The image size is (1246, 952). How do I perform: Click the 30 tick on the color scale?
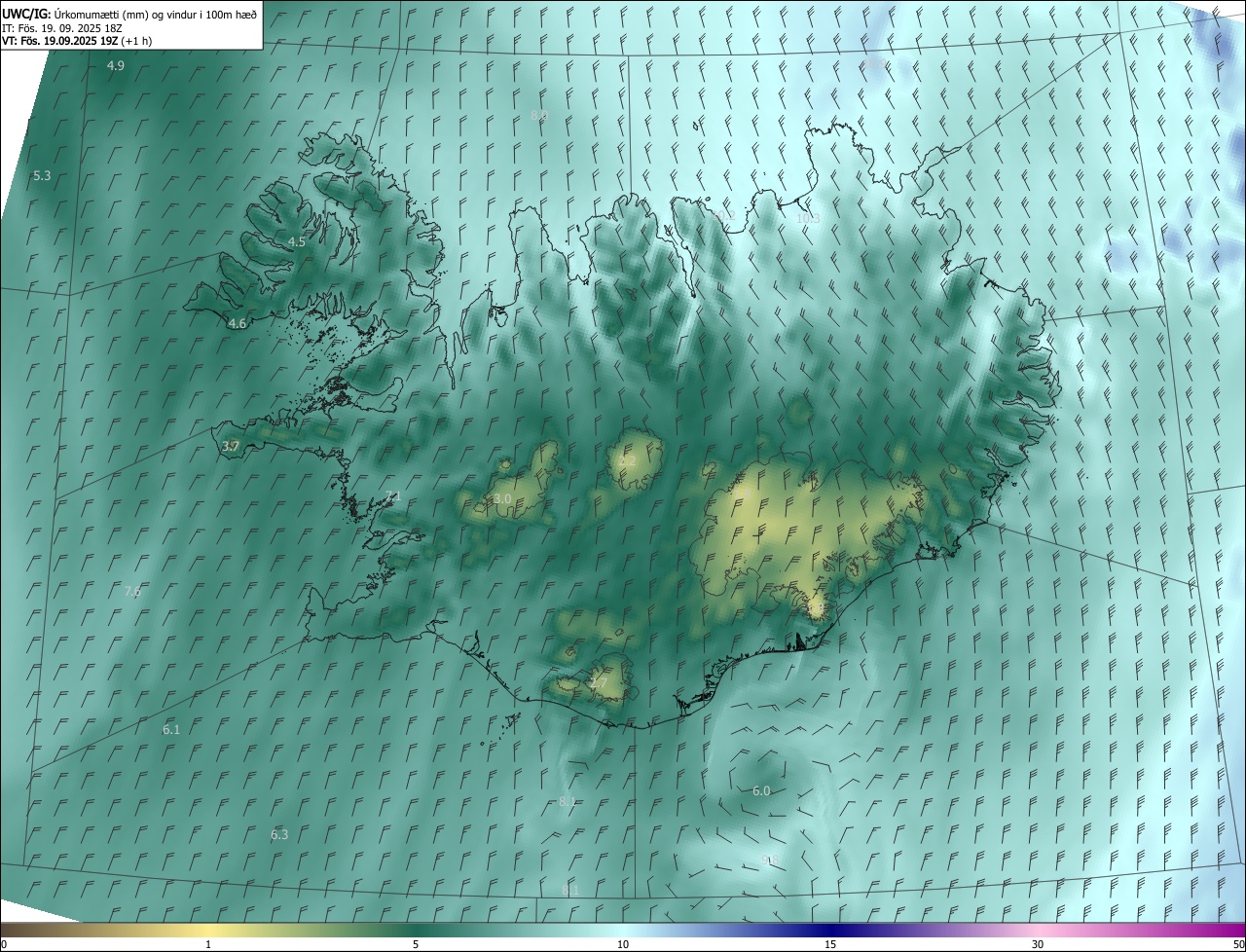(x=1038, y=944)
